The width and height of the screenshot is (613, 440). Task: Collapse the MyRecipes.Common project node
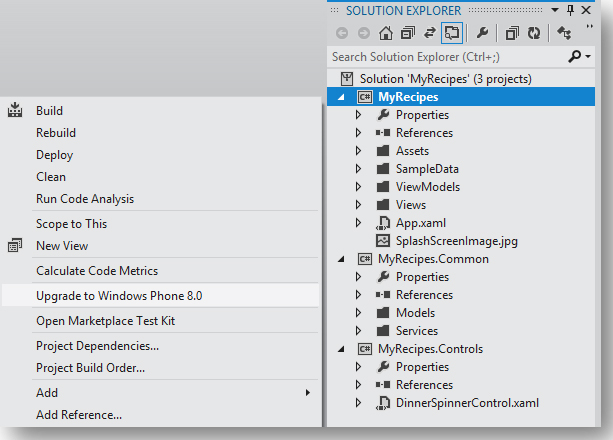tap(341, 259)
